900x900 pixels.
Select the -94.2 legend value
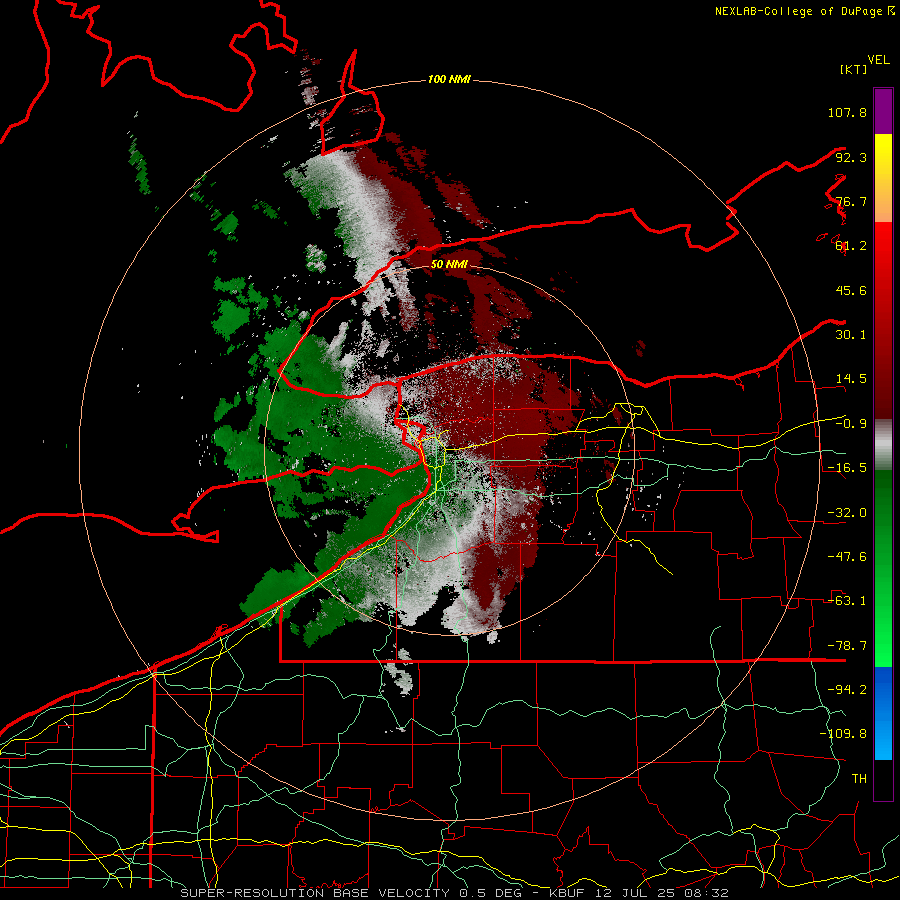[x=847, y=689]
